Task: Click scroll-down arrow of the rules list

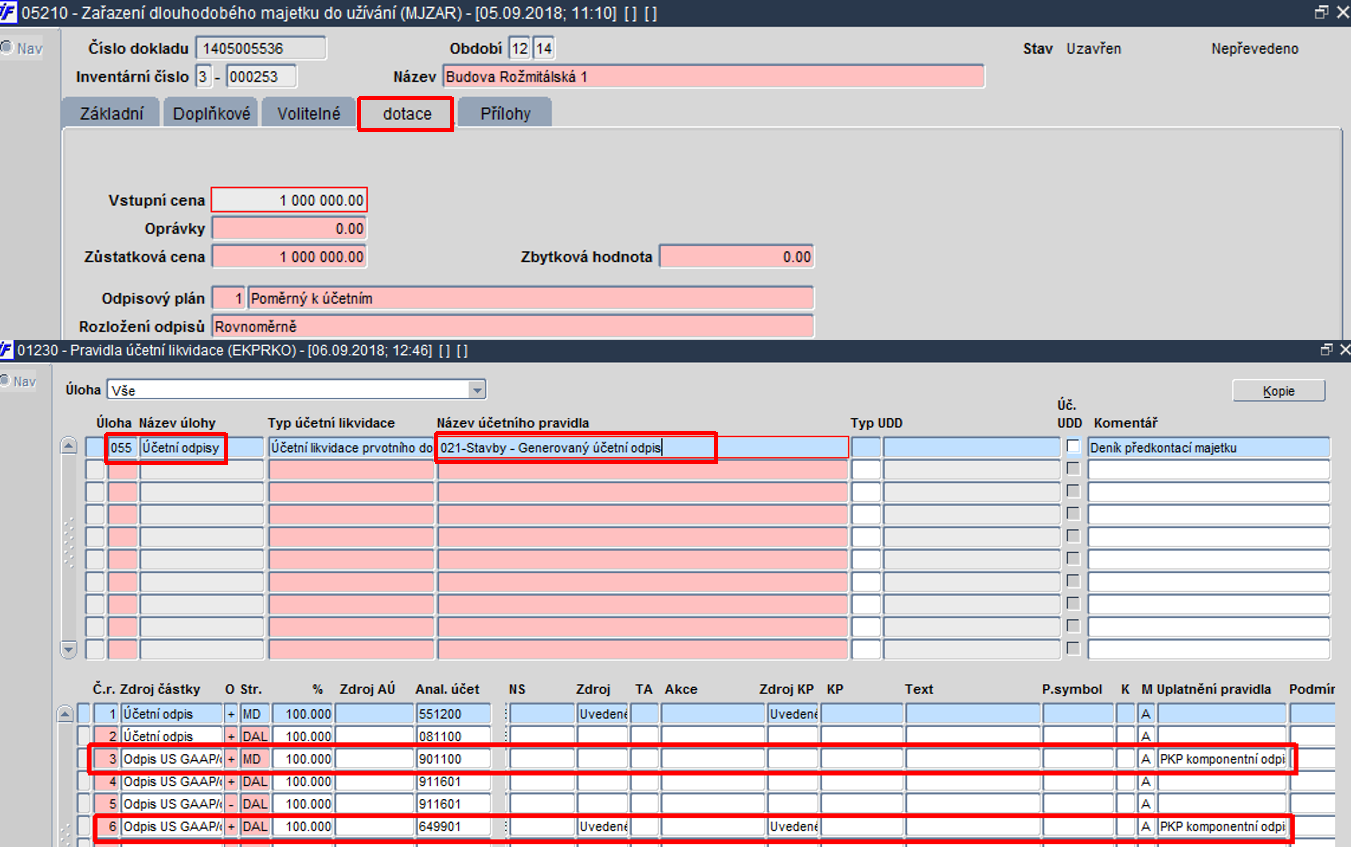Action: 68,649
